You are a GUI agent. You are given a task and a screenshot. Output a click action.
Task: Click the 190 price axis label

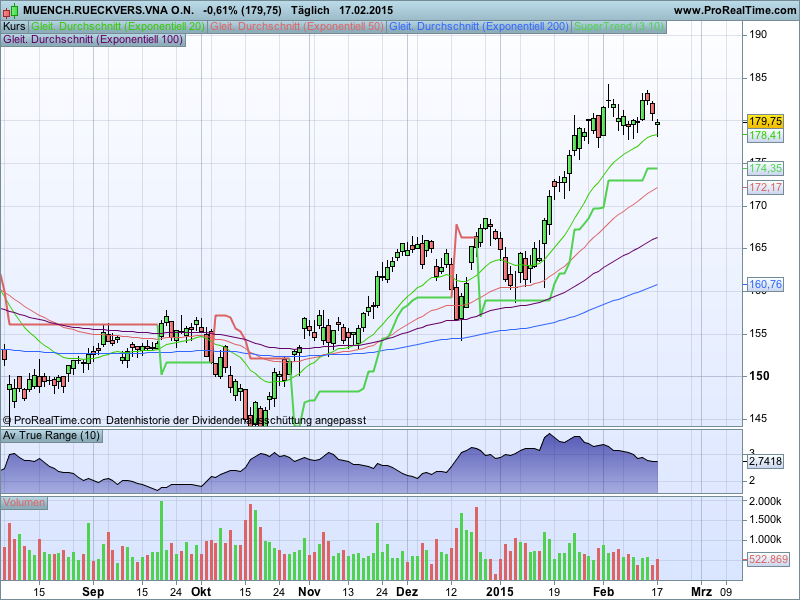[x=758, y=35]
